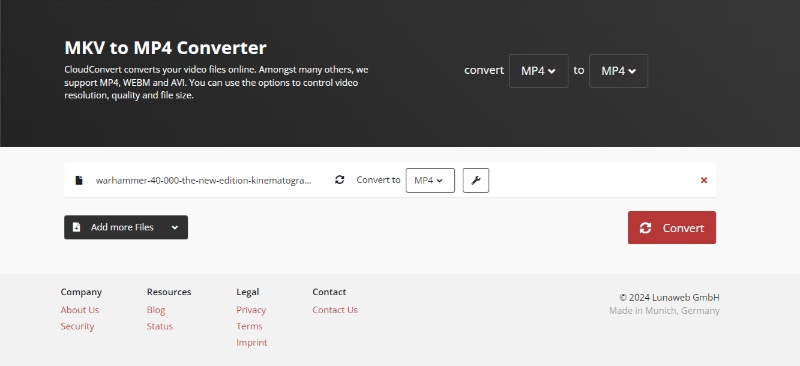Viewport: 800px width, 366px height.
Task: Expand the Add more Files arrow menu
Action: pyautogui.click(x=174, y=227)
